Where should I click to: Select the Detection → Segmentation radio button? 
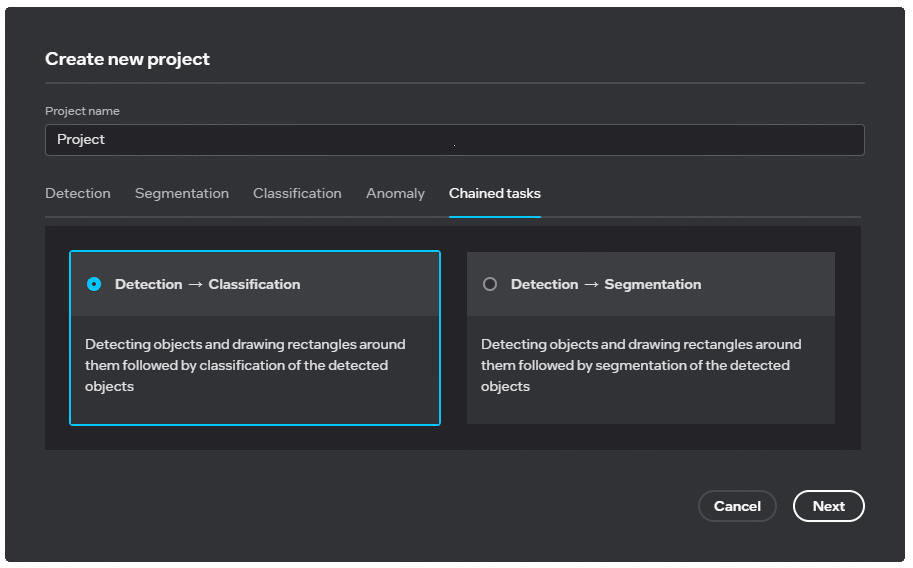point(490,284)
